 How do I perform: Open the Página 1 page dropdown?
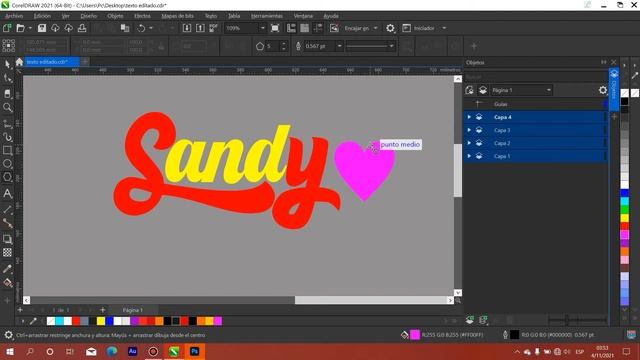click(549, 90)
